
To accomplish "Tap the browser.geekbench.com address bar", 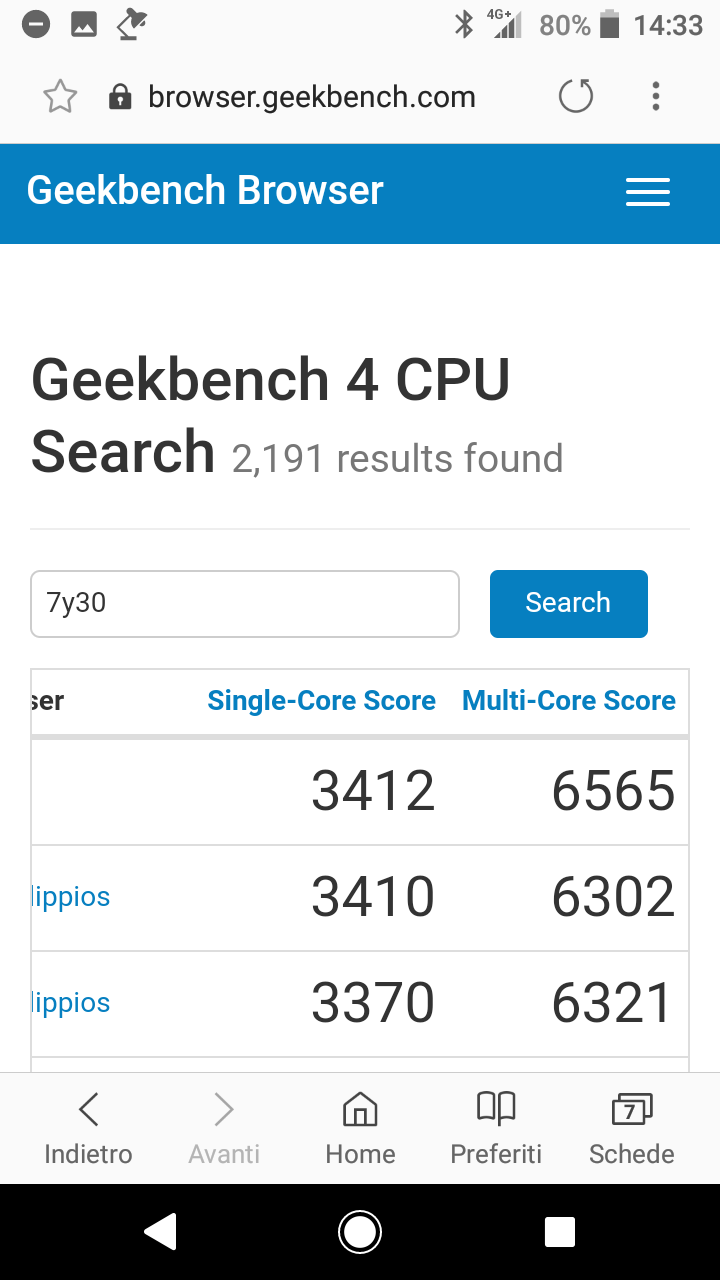I will tap(311, 97).
